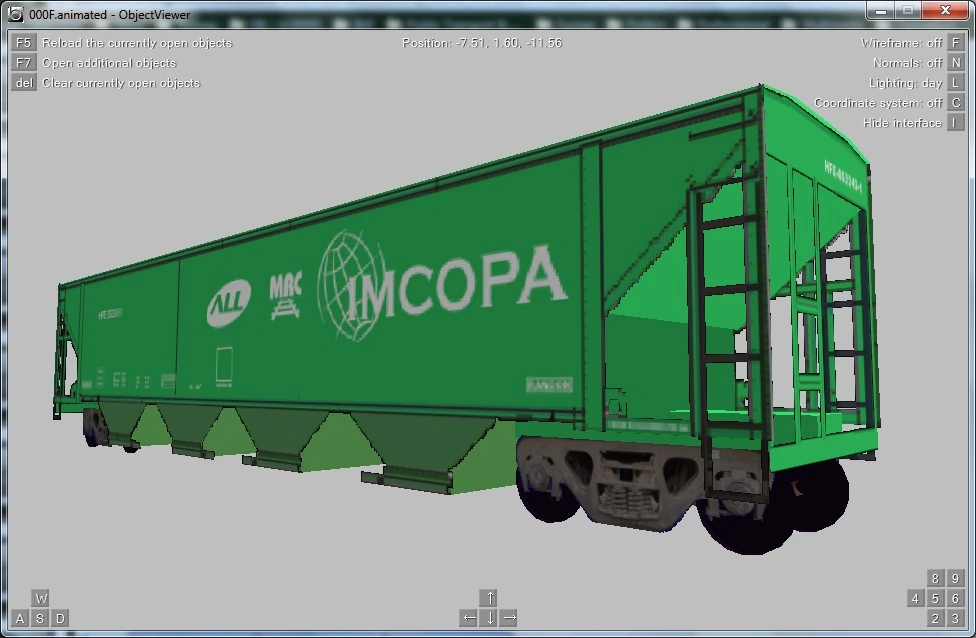Click the A camera movement key
This screenshot has width=976, height=638.
coord(20,618)
